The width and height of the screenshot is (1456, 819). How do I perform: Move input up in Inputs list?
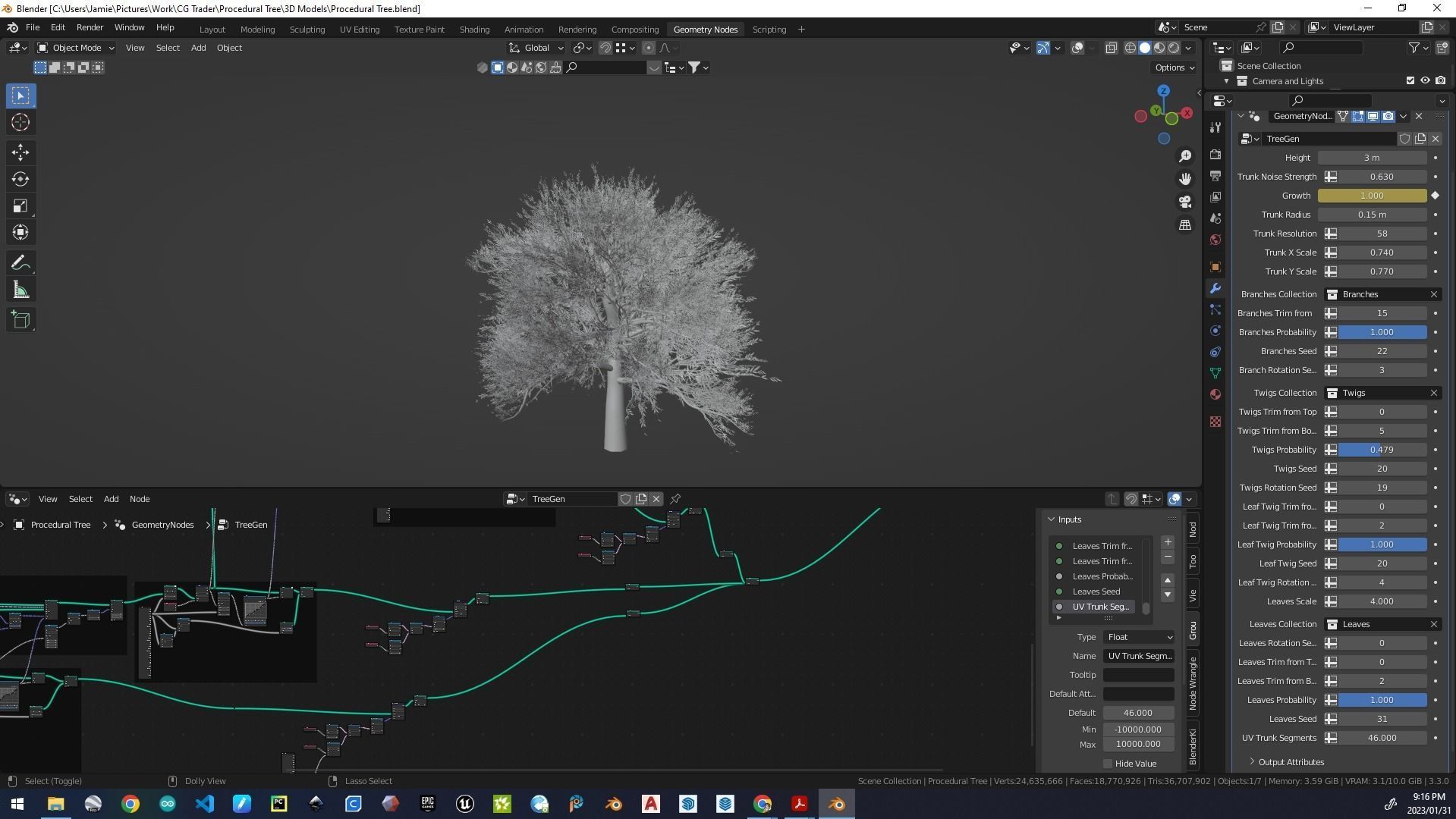[1168, 580]
